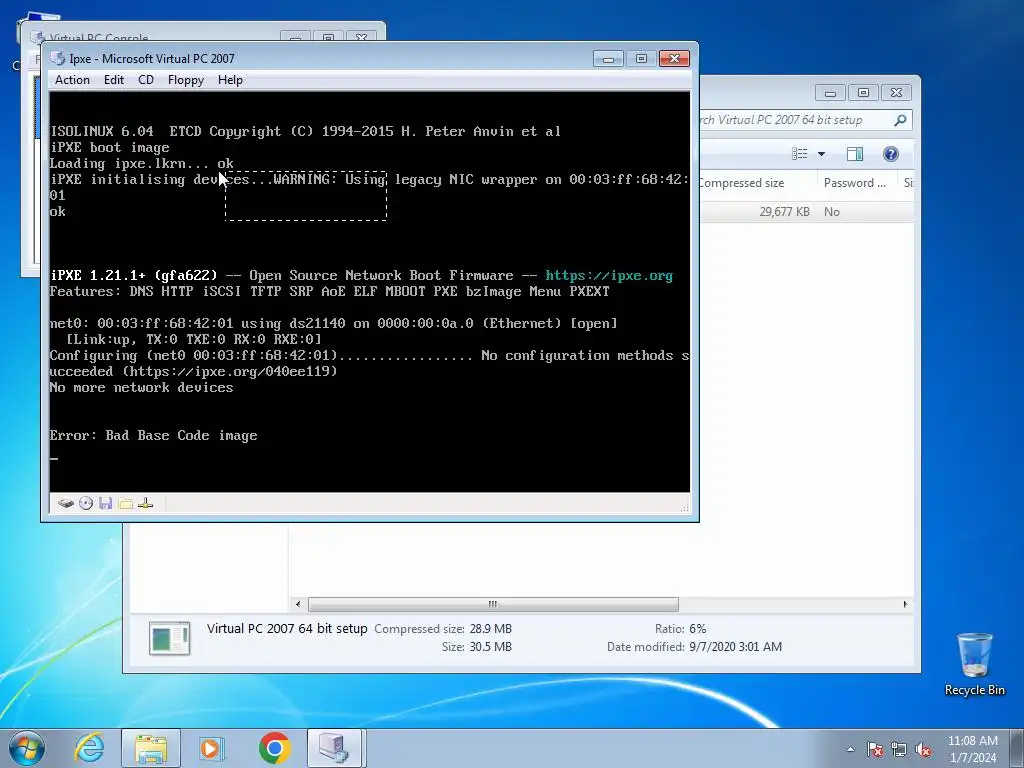Select the 29,677 KB file row
The image size is (1024, 768).
pos(807,212)
